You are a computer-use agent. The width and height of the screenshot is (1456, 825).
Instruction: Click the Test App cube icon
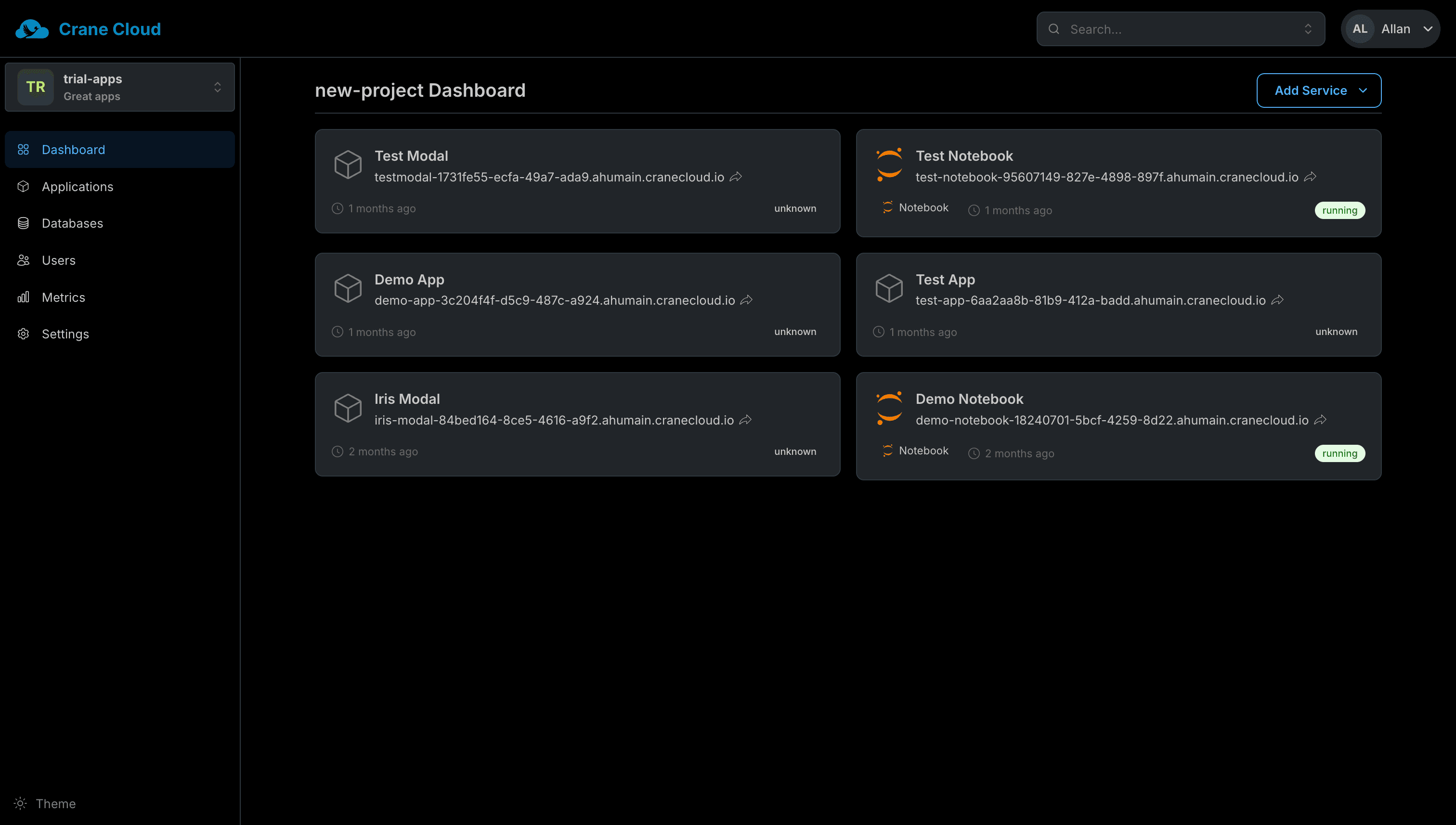889,288
